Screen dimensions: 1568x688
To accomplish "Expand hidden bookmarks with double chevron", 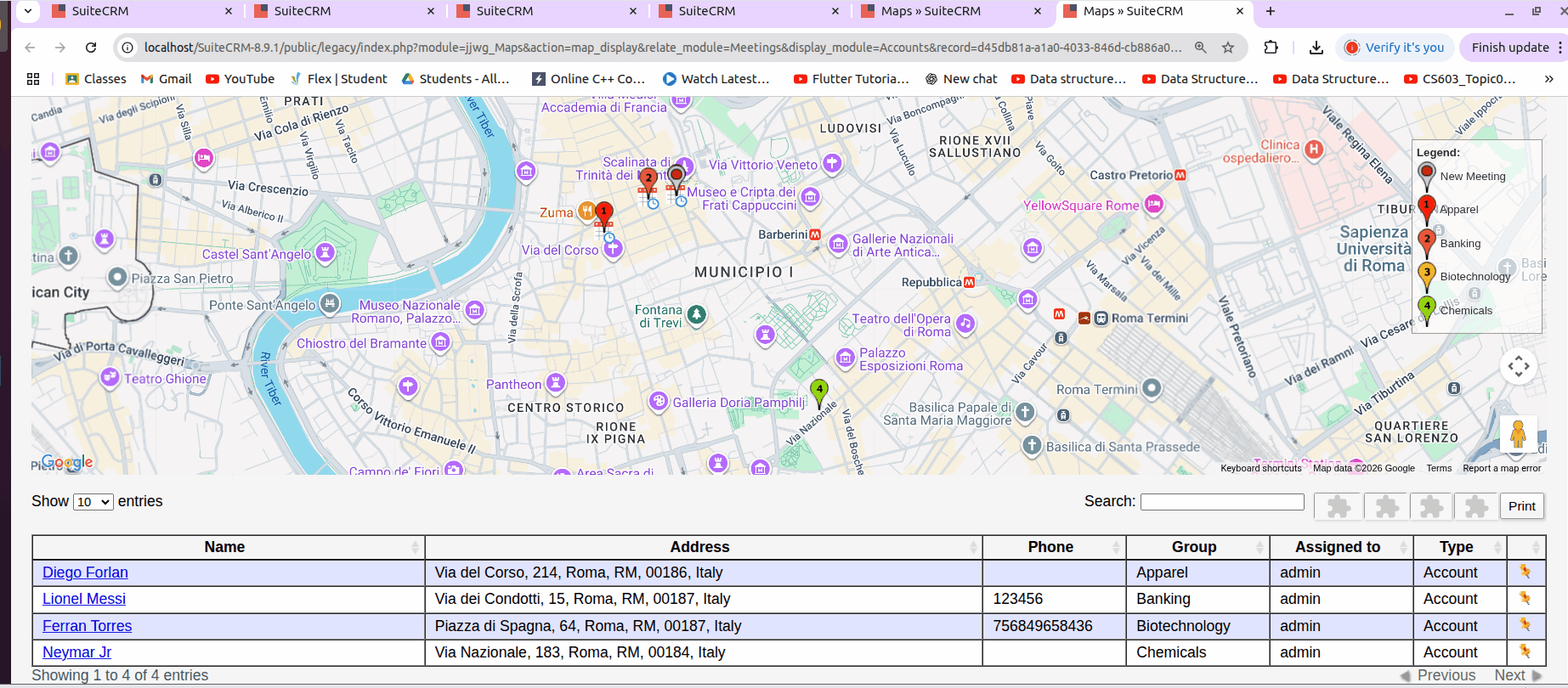I will [x=1548, y=79].
